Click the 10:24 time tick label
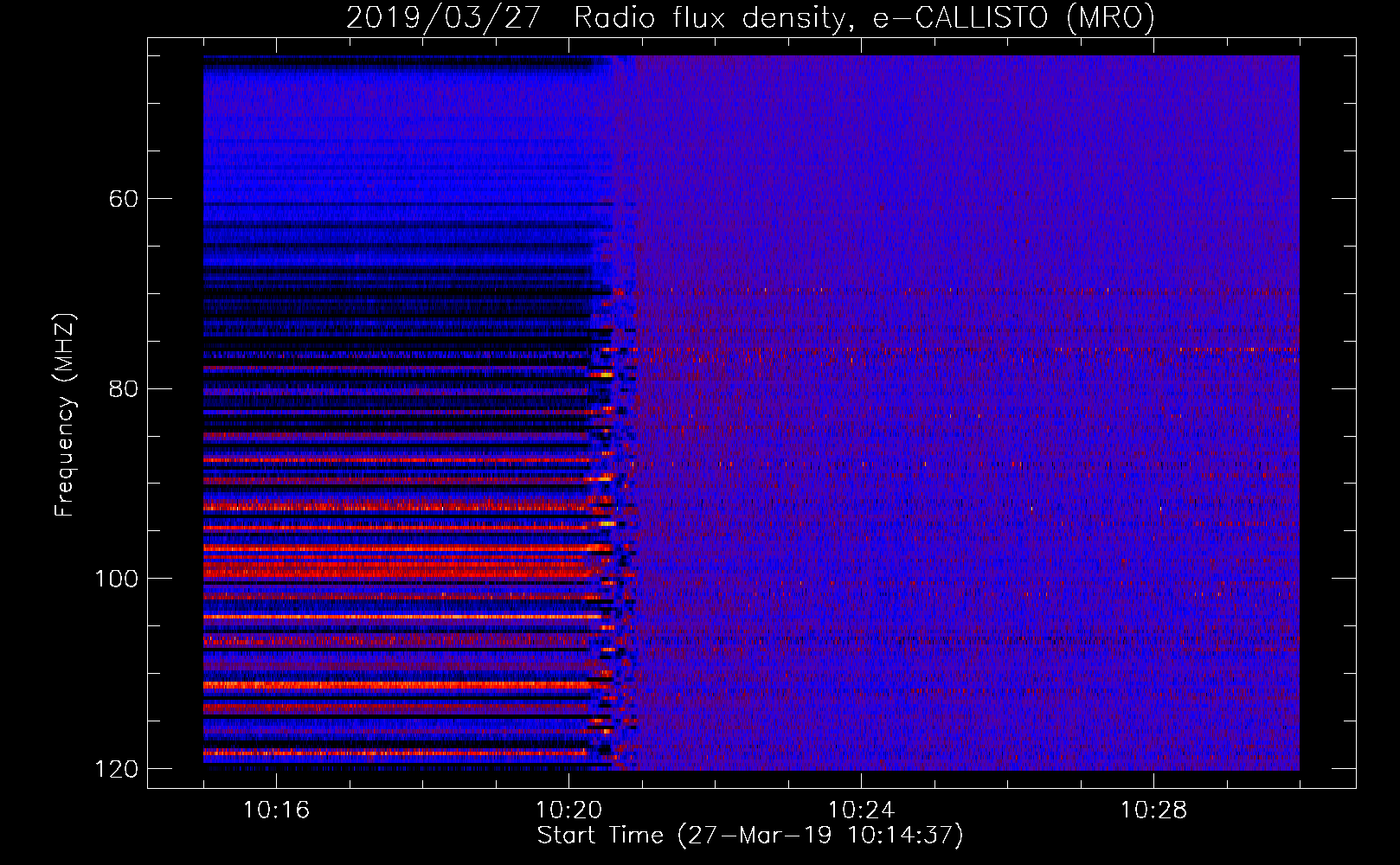Screen dimensions: 1400x865 (x=861, y=811)
